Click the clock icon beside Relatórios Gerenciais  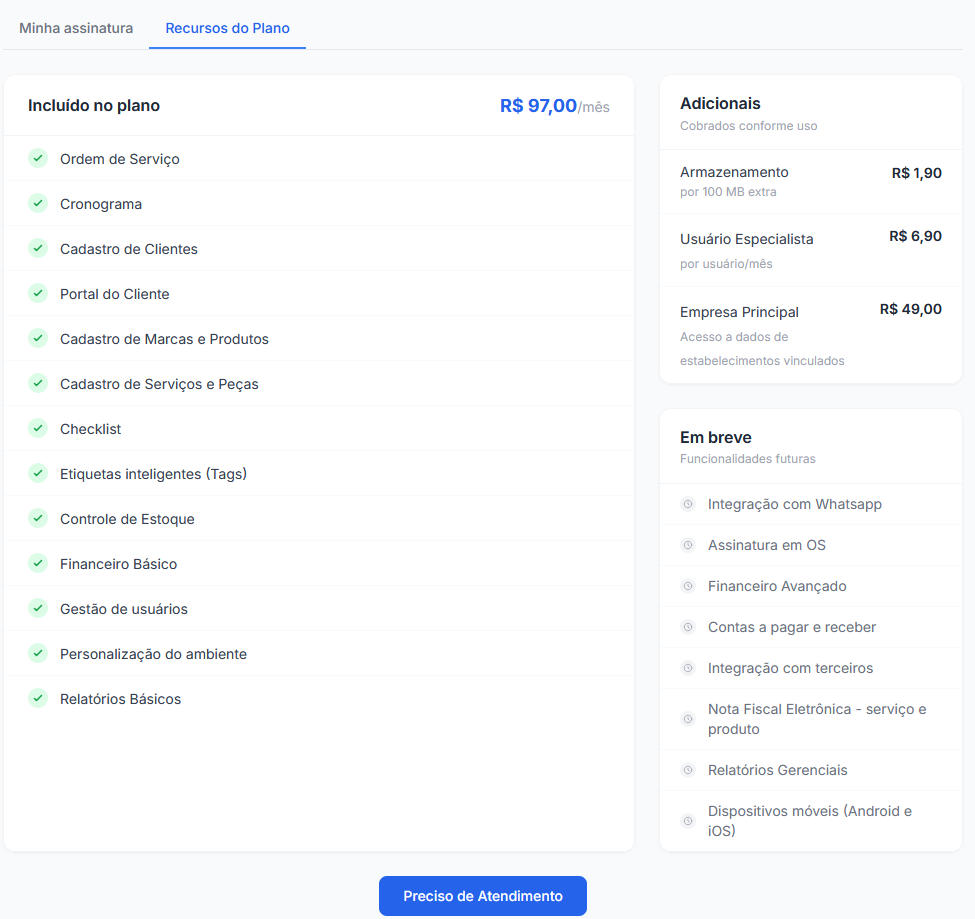coord(688,770)
